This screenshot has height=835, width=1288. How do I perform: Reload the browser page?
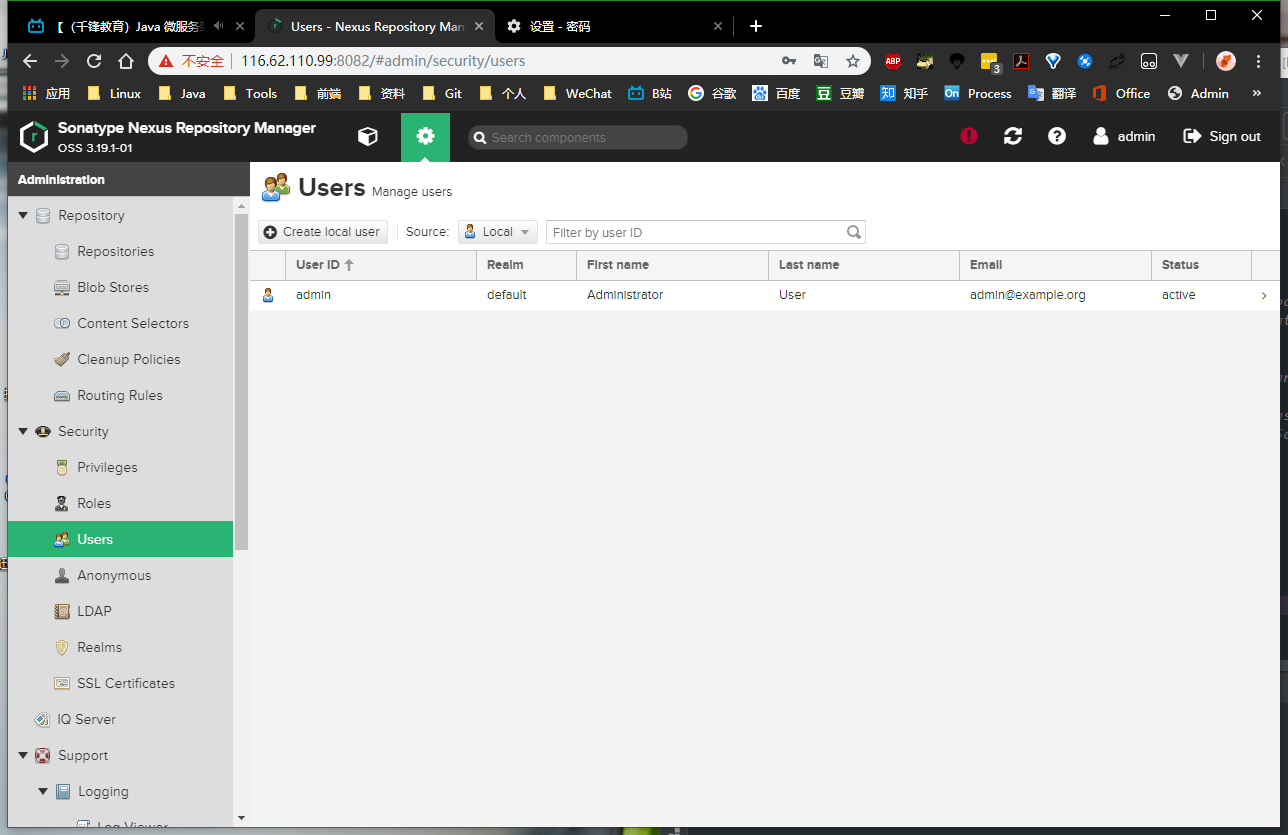coord(94,61)
